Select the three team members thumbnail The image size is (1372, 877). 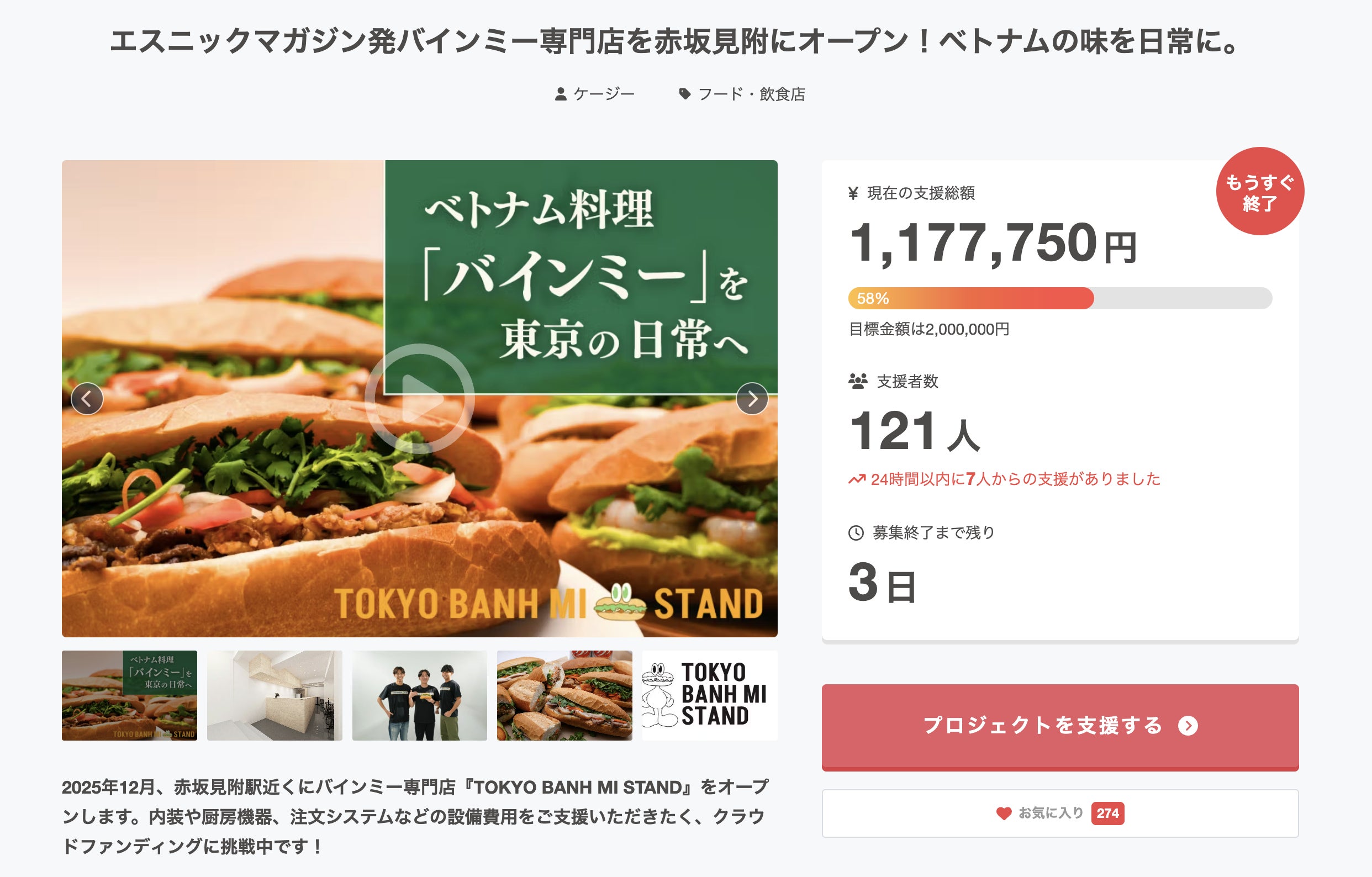pyautogui.click(x=419, y=695)
